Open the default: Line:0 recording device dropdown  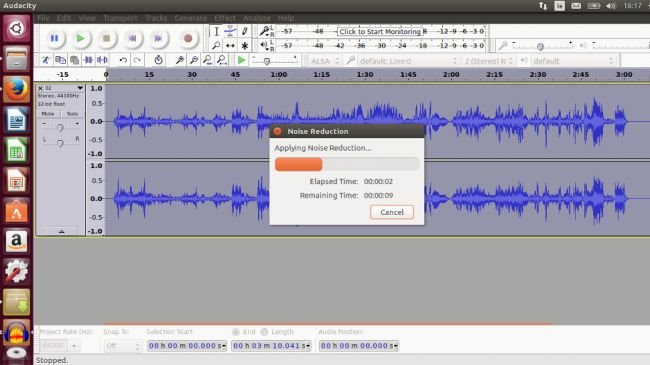click(x=408, y=61)
